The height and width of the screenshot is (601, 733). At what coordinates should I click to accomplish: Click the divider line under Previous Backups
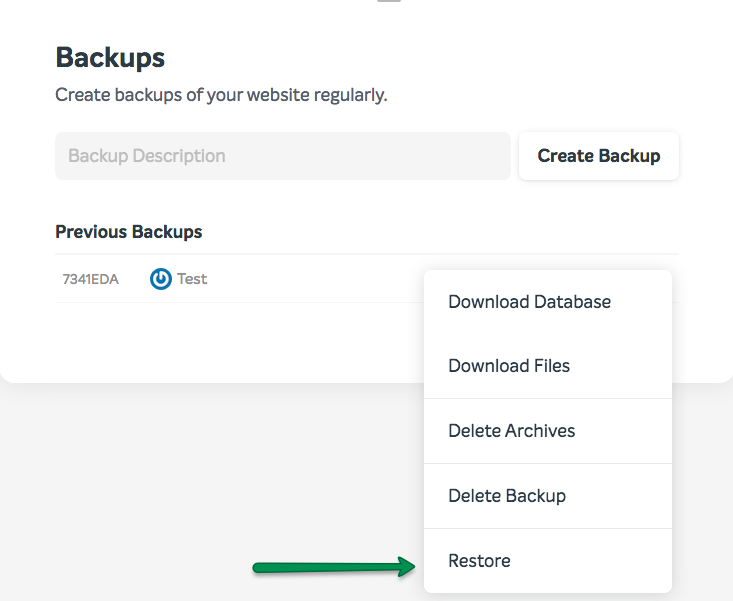pyautogui.click(x=366, y=254)
